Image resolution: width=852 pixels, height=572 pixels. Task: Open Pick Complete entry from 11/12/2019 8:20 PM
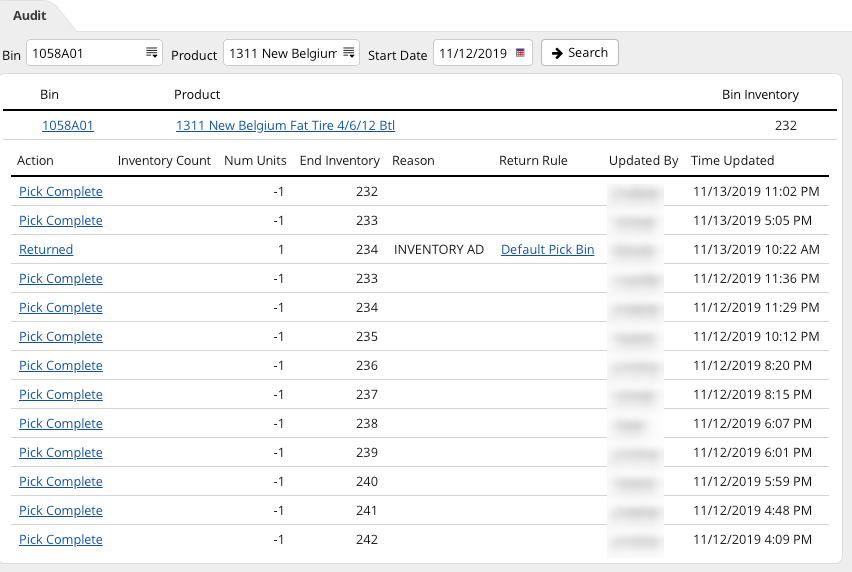point(61,366)
